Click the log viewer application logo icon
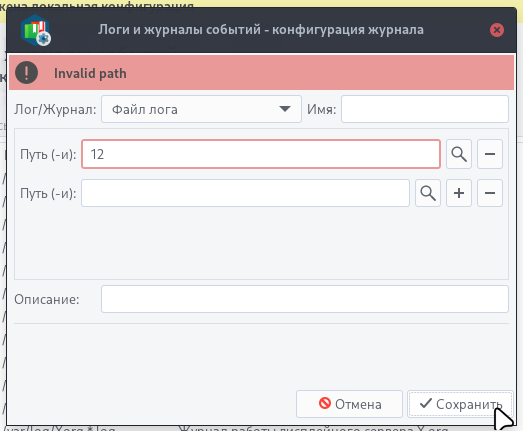The height and width of the screenshot is (431, 523). (36, 30)
